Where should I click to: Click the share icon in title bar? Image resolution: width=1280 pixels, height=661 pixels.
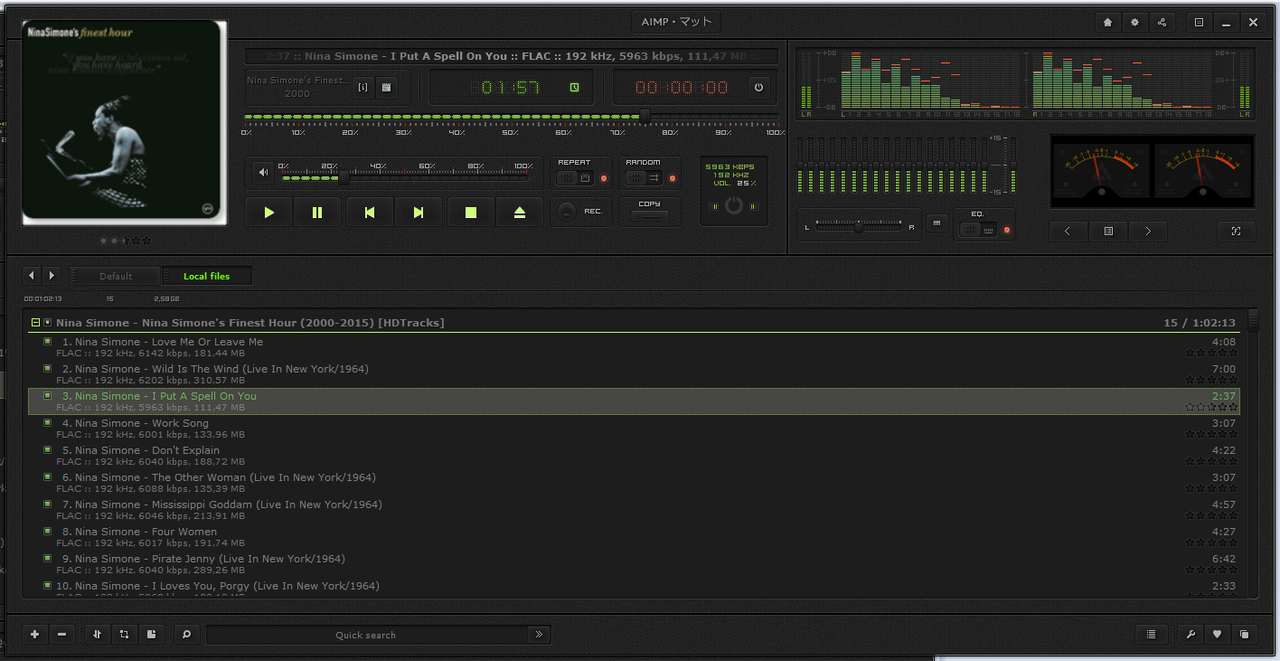[1161, 22]
